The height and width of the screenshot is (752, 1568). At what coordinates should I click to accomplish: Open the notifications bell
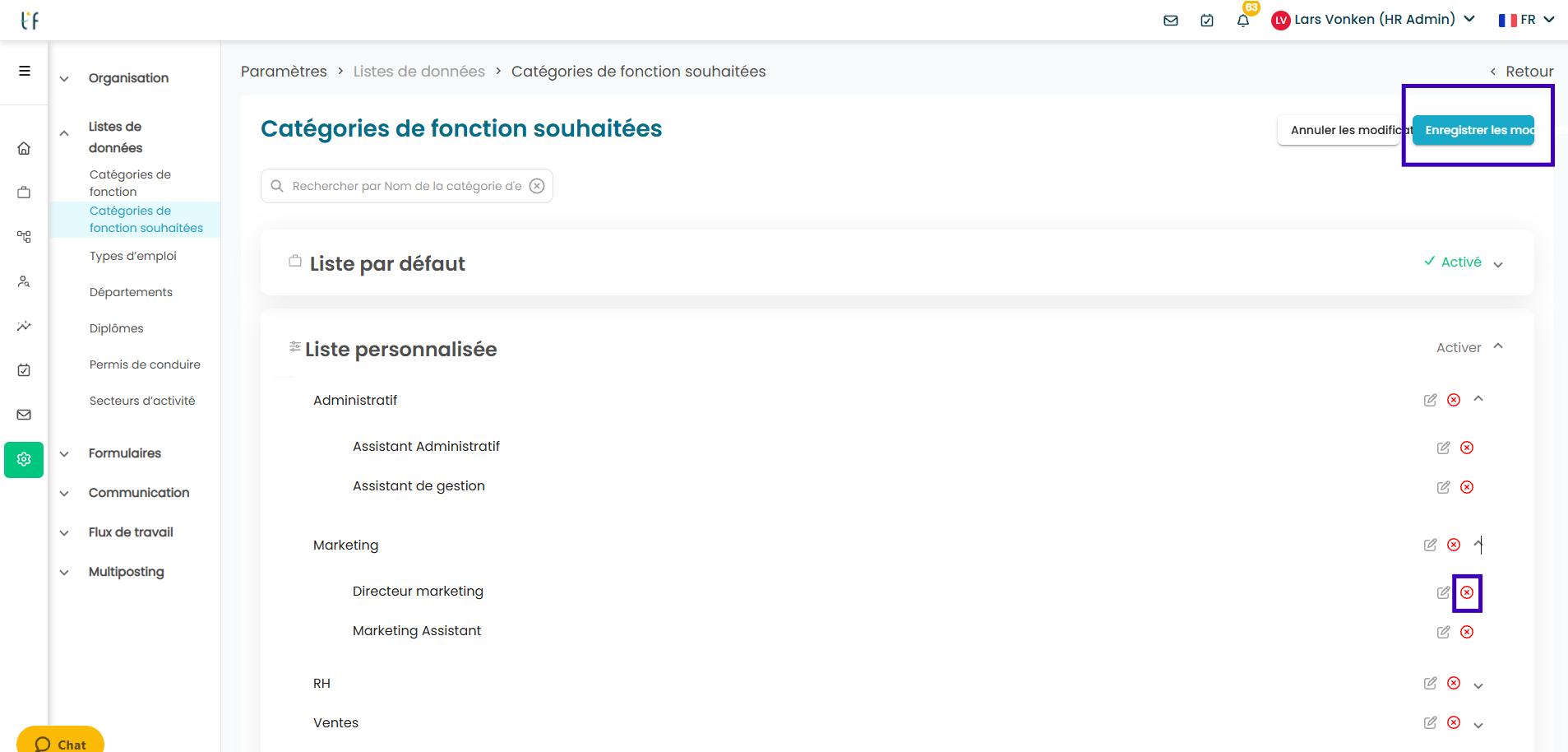(1243, 21)
